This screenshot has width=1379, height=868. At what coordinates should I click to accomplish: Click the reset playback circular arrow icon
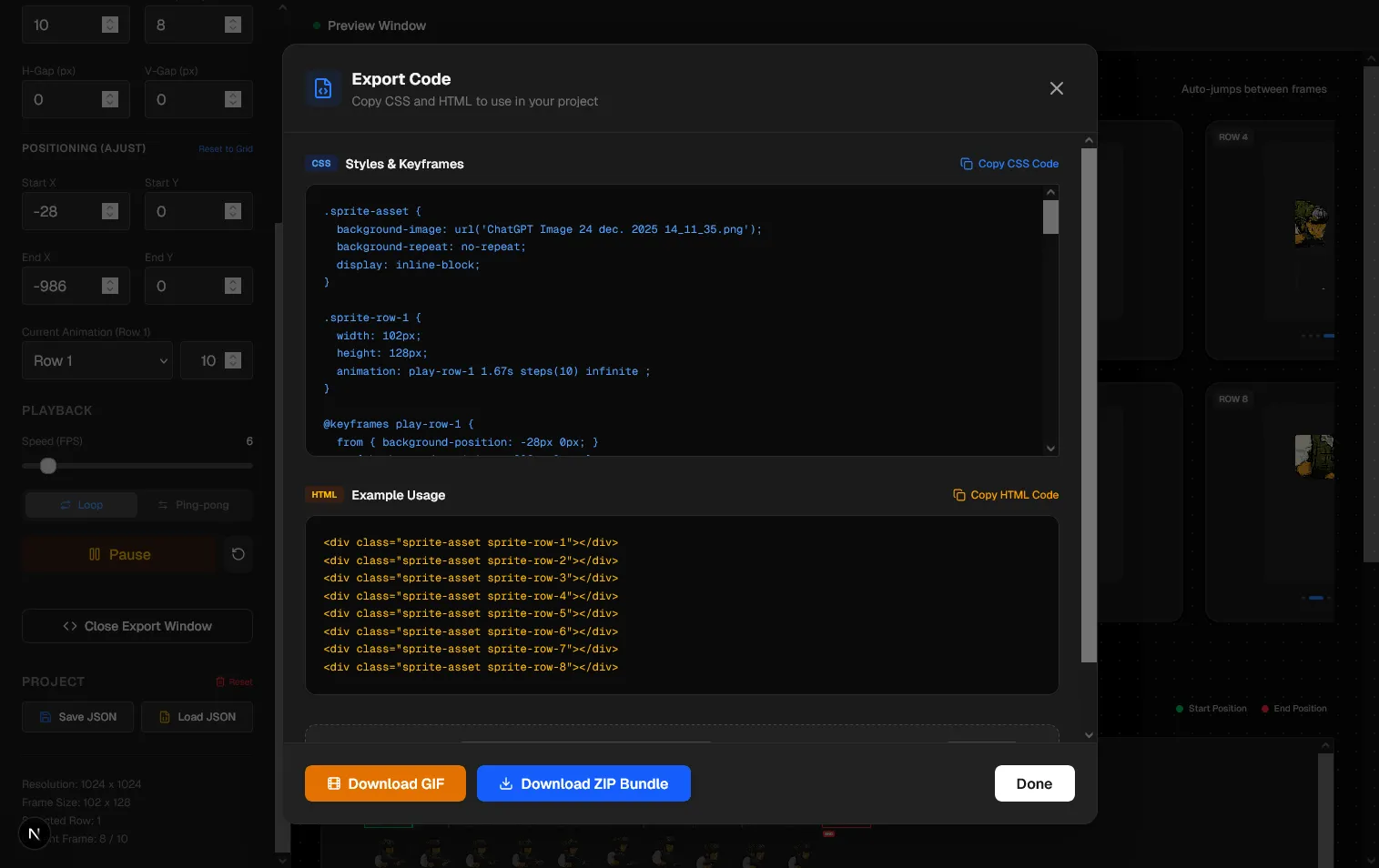tap(238, 554)
